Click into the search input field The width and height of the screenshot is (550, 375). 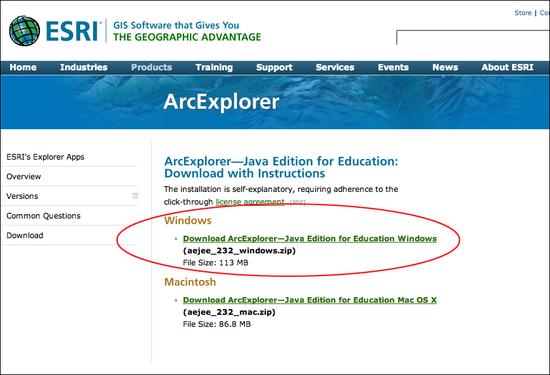(473, 38)
